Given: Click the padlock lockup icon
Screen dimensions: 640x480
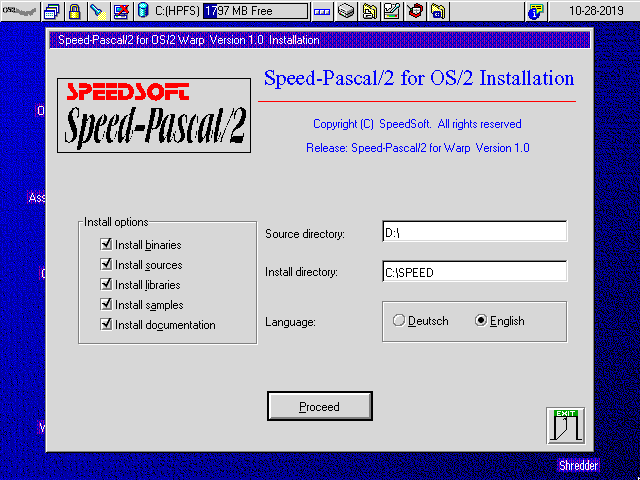Looking at the screenshot, I should [74, 11].
